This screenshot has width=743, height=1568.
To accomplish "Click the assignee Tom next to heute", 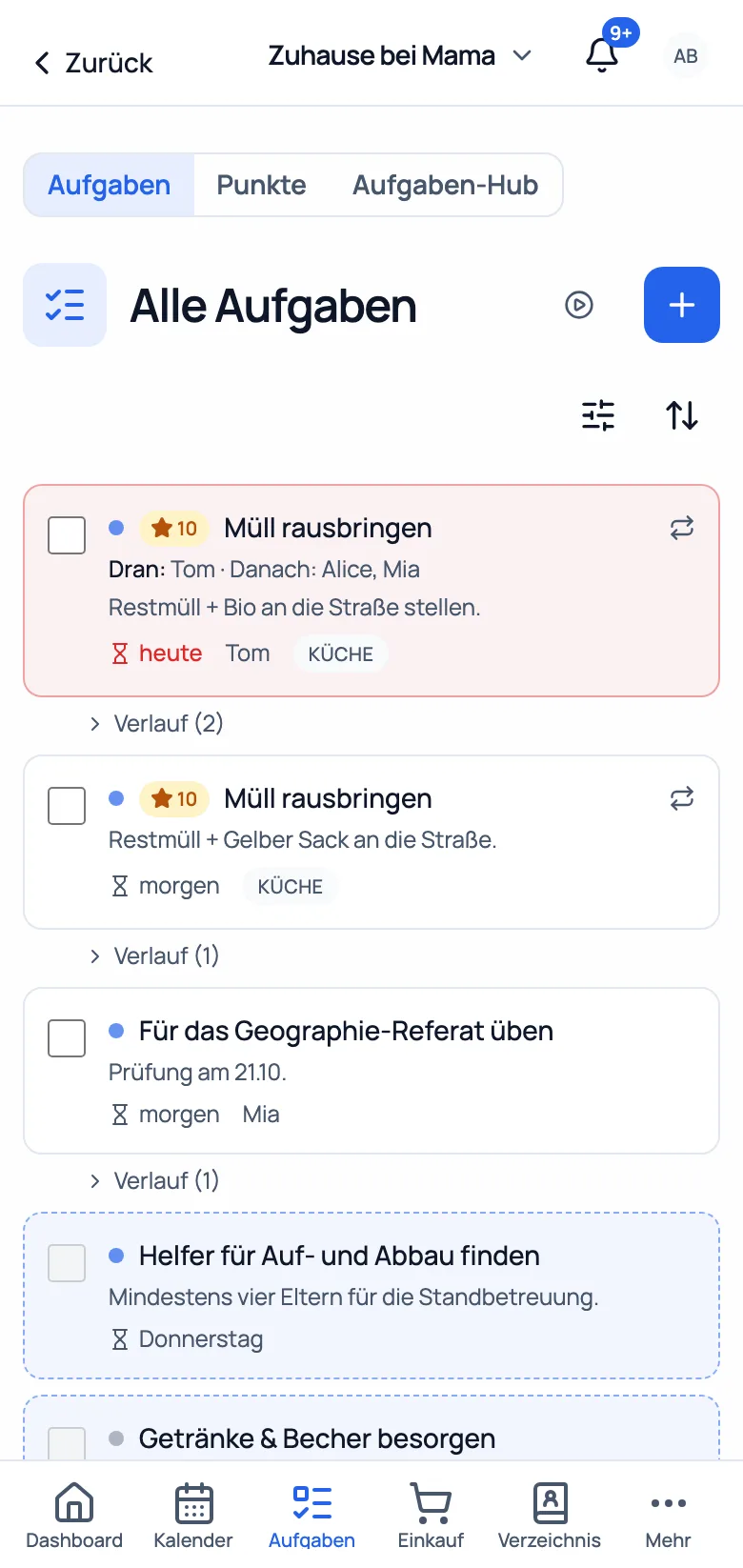I will point(248,653).
